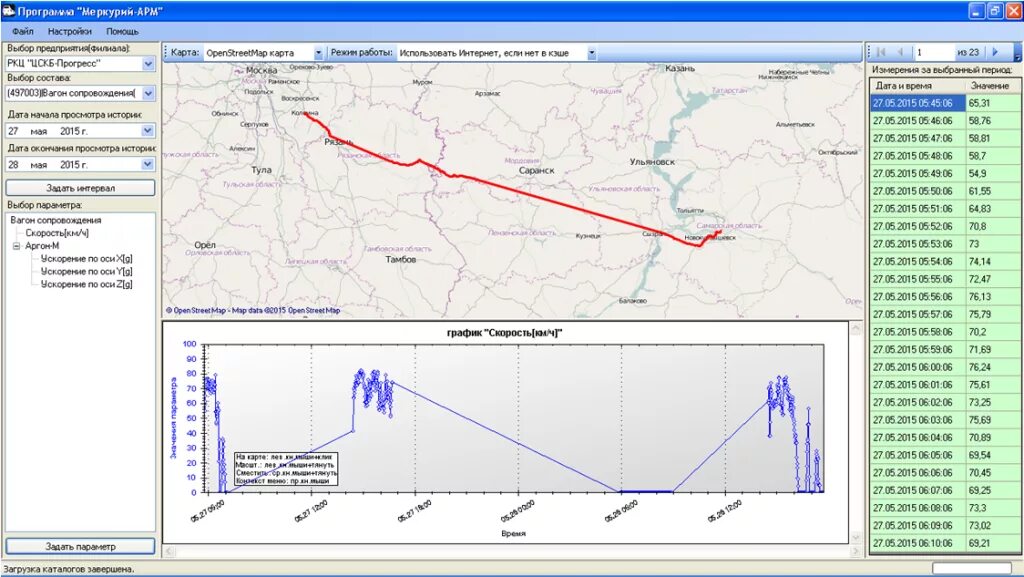Click the status bar progress indicator
Screen dimensions: 1024x577
point(971,569)
